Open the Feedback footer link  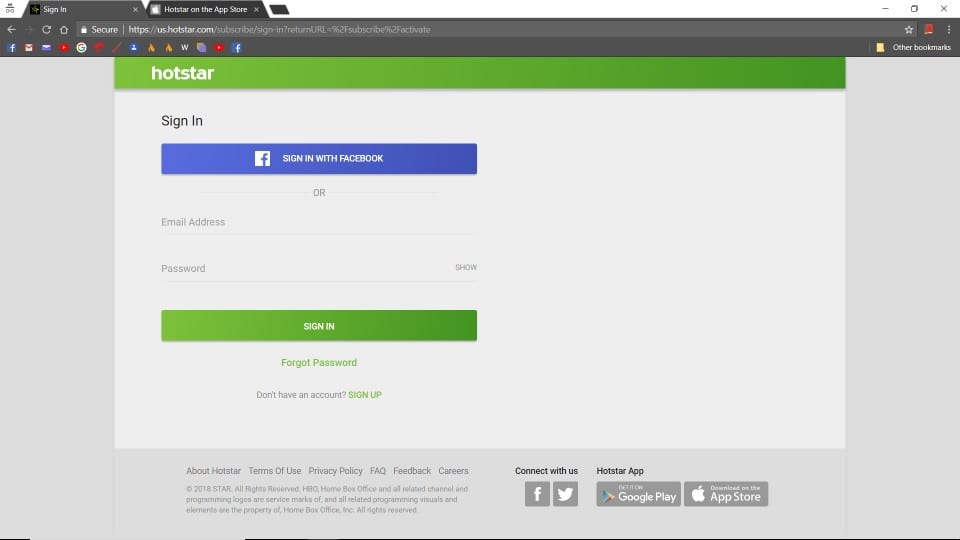pyautogui.click(x=412, y=471)
